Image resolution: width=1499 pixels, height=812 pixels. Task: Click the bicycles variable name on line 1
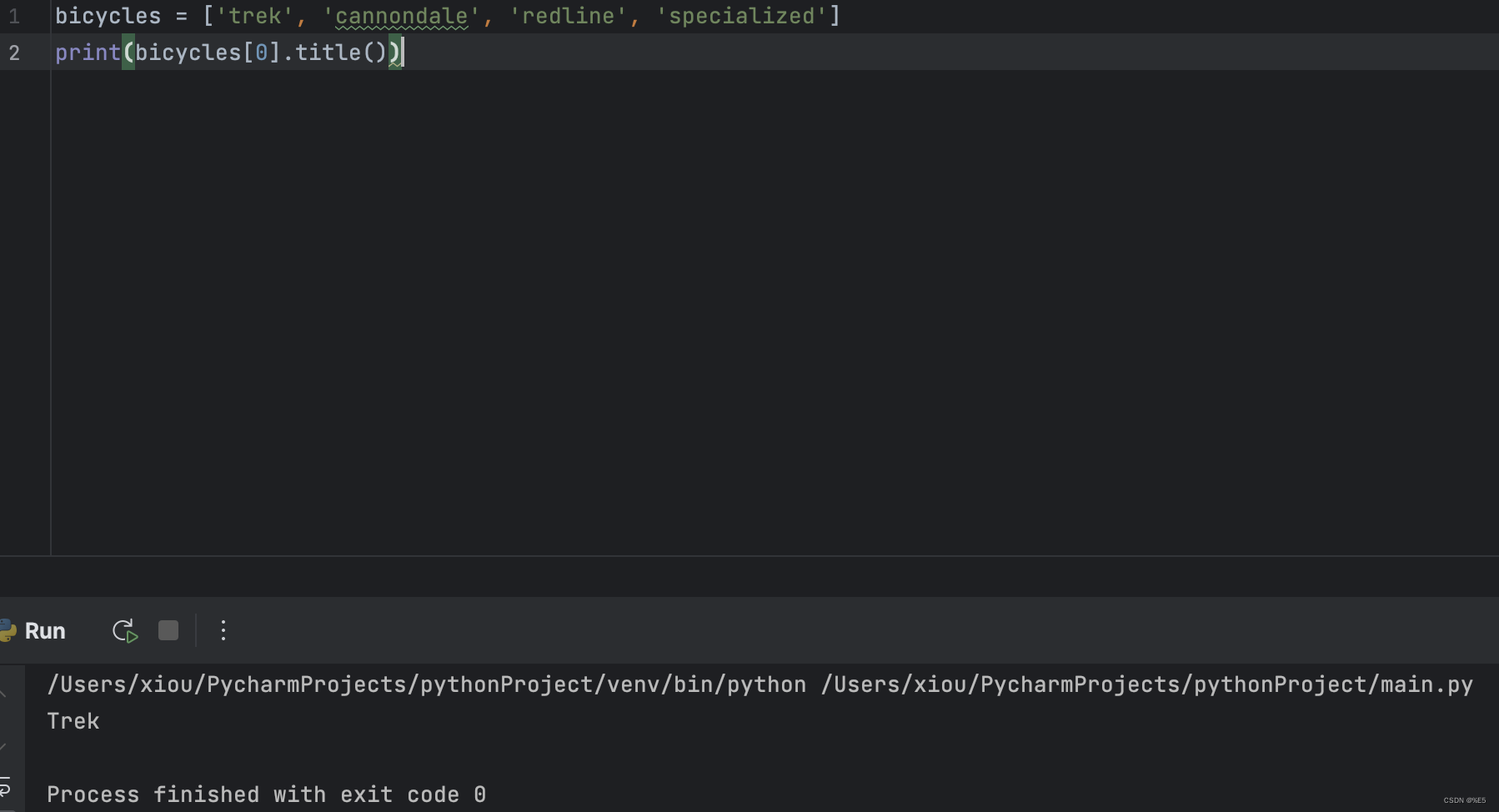point(108,17)
